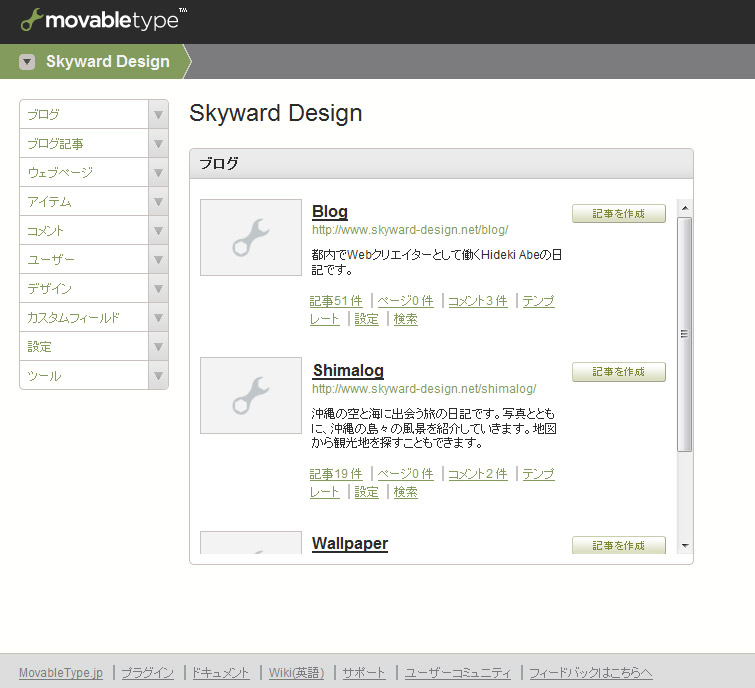Image resolution: width=755 pixels, height=688 pixels.
Task: View Shimalog's ページ0件 link
Action: (405, 474)
